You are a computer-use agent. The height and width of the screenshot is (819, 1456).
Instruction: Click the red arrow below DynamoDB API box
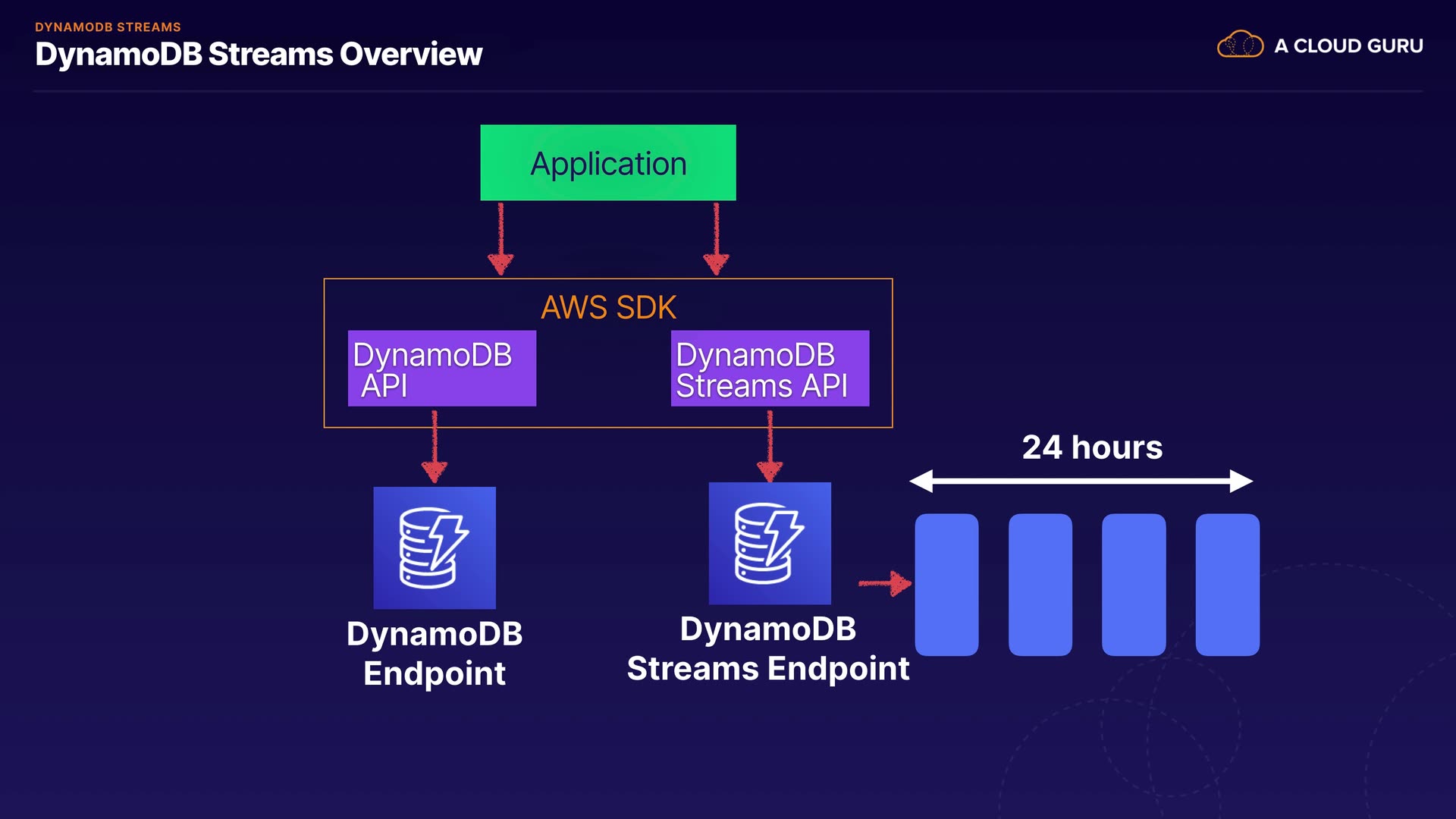pos(435,447)
